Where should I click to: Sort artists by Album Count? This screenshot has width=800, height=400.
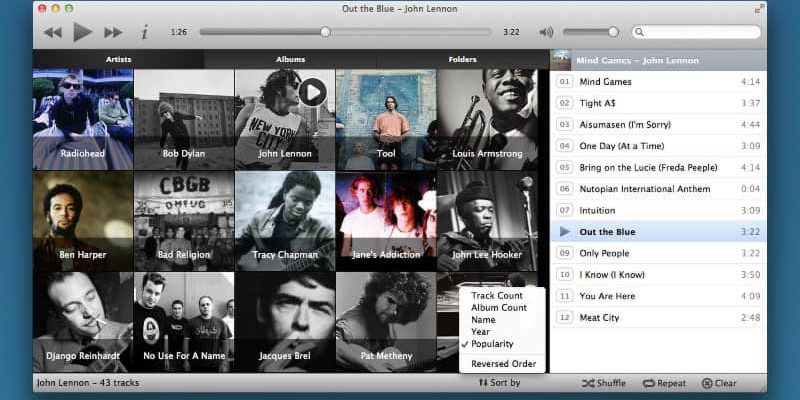(499, 308)
